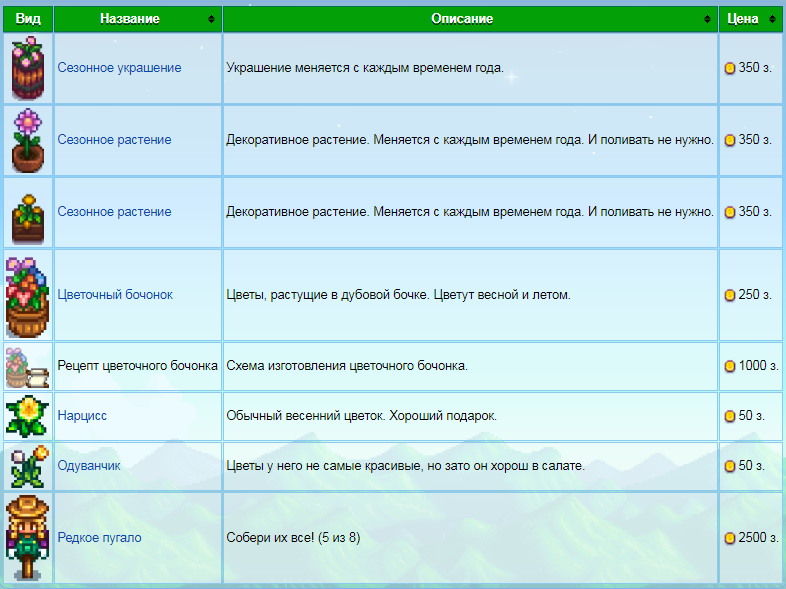Click the flower tub barrel image

click(x=28, y=297)
